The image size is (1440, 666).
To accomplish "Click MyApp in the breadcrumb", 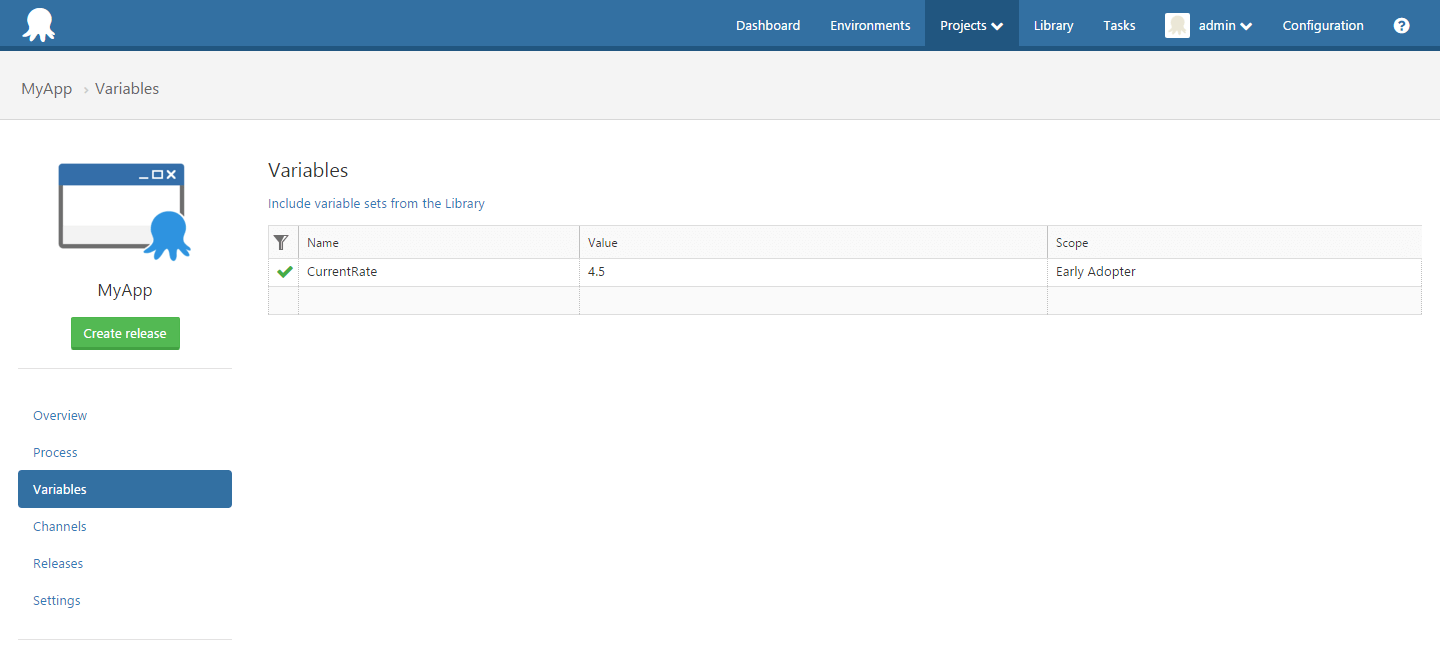I will 47,89.
